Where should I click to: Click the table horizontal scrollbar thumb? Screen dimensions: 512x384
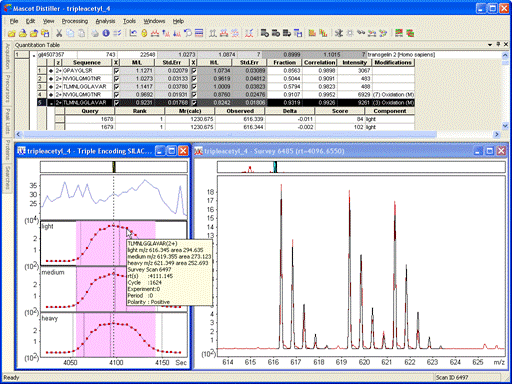(230, 134)
